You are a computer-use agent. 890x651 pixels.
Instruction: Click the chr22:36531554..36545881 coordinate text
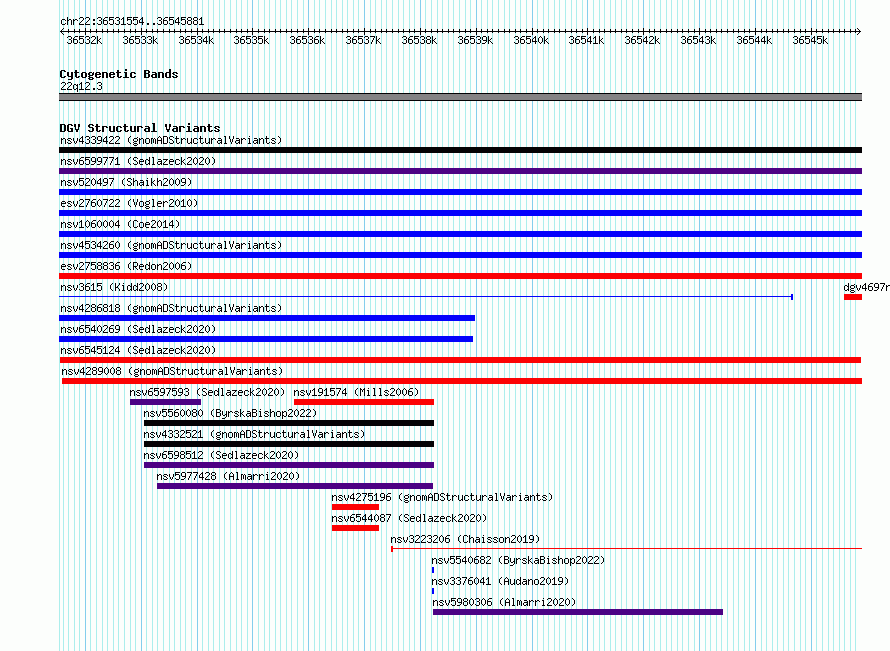(x=132, y=21)
